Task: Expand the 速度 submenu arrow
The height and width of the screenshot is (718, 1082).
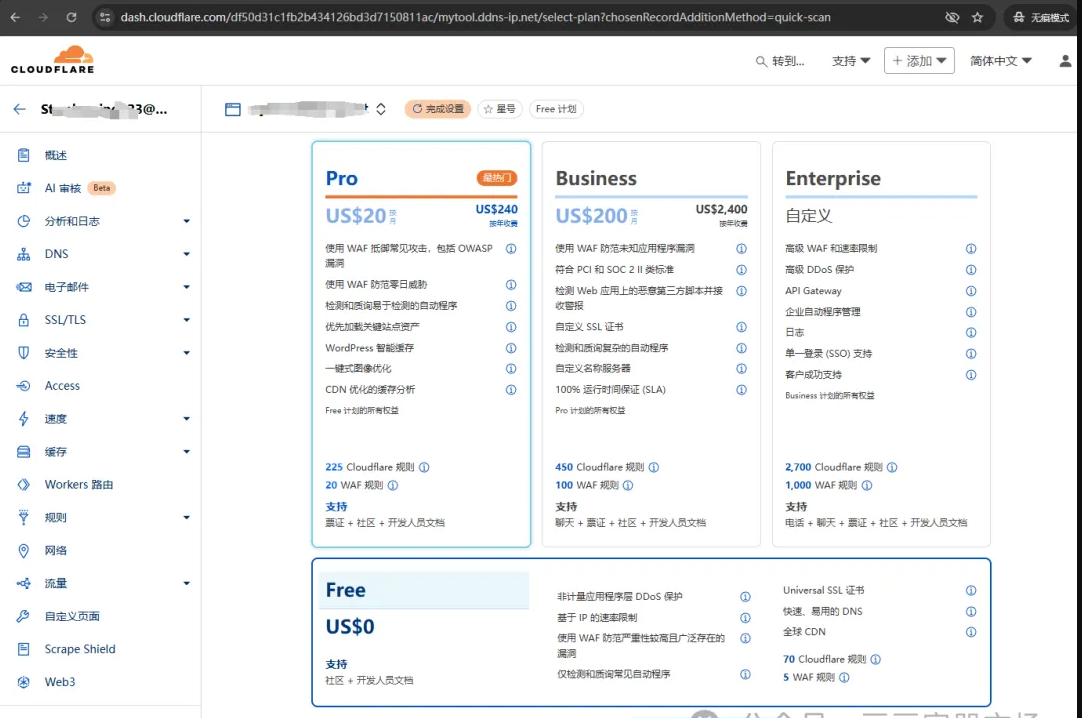Action: coord(186,419)
